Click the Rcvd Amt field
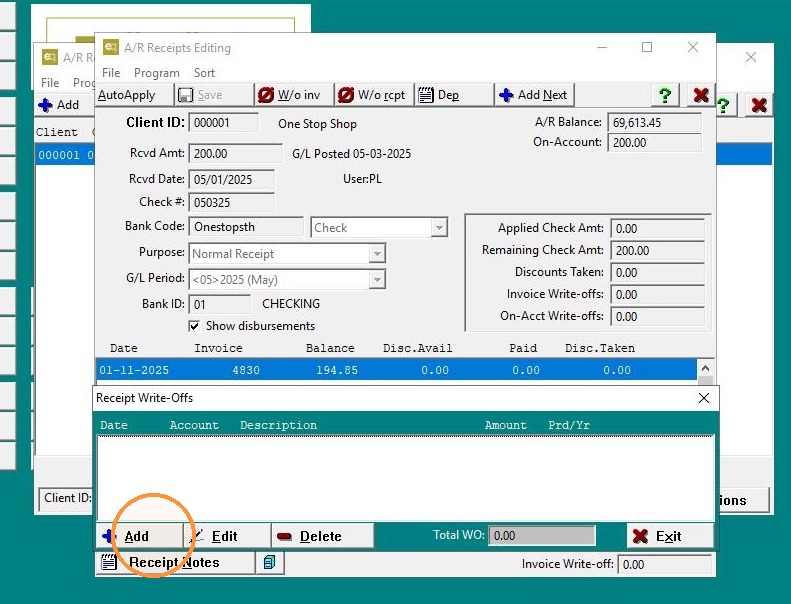Viewport: 791px width, 604px height. (235, 153)
